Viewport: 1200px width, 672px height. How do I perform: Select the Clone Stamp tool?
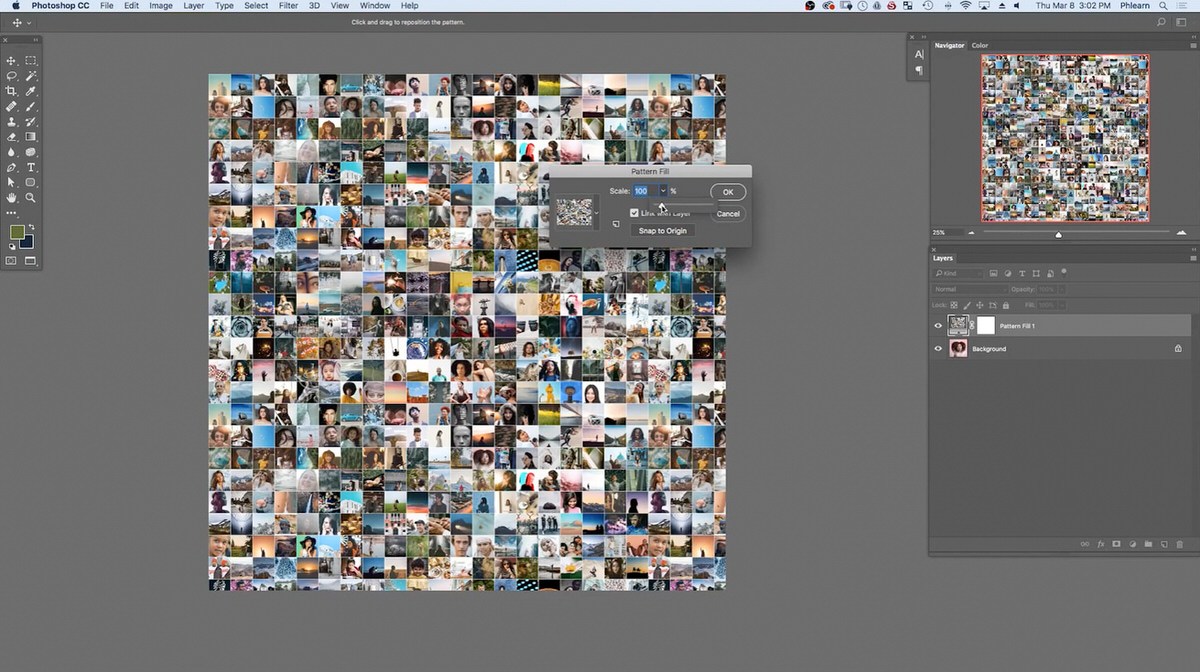pyautogui.click(x=12, y=121)
